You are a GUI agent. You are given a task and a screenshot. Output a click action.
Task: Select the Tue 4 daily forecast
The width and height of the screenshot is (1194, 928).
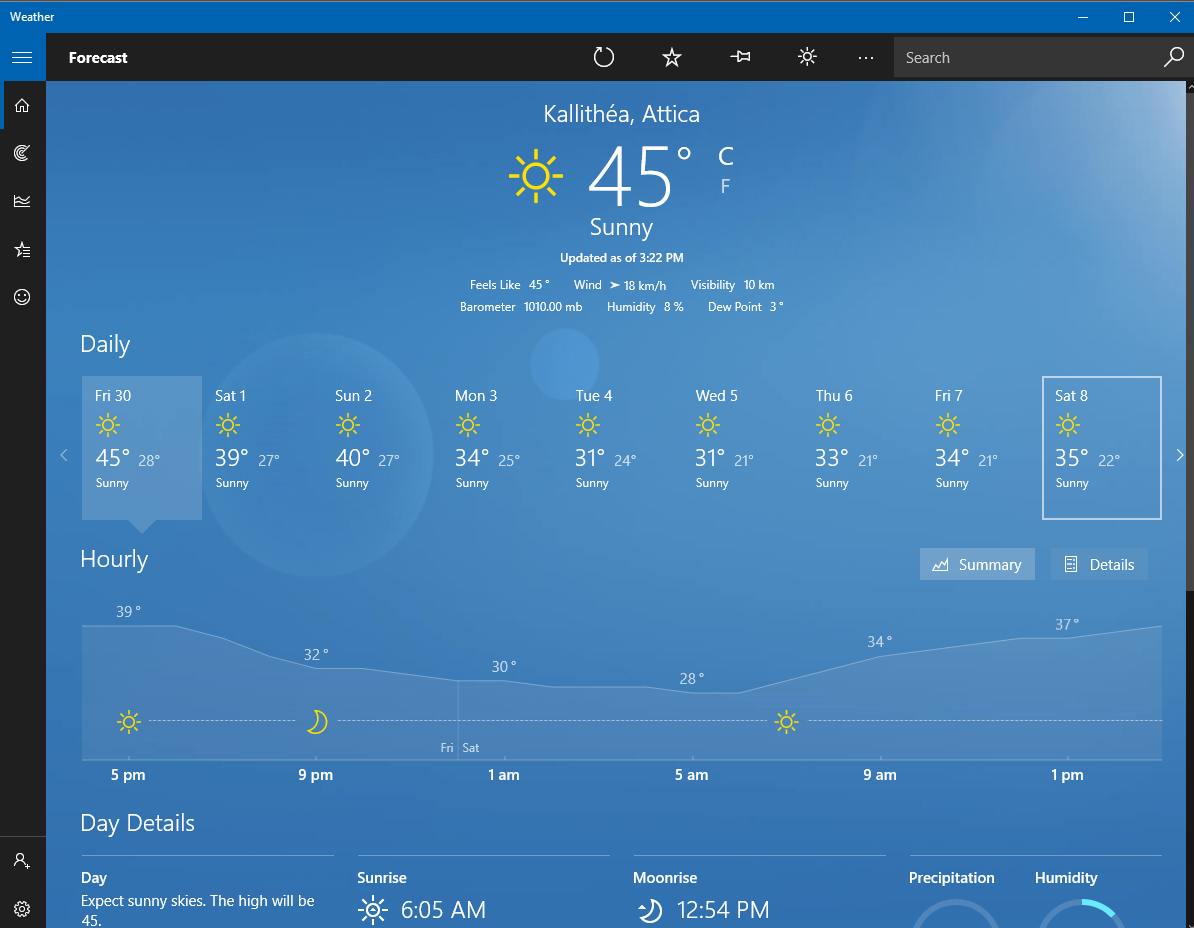pos(621,448)
